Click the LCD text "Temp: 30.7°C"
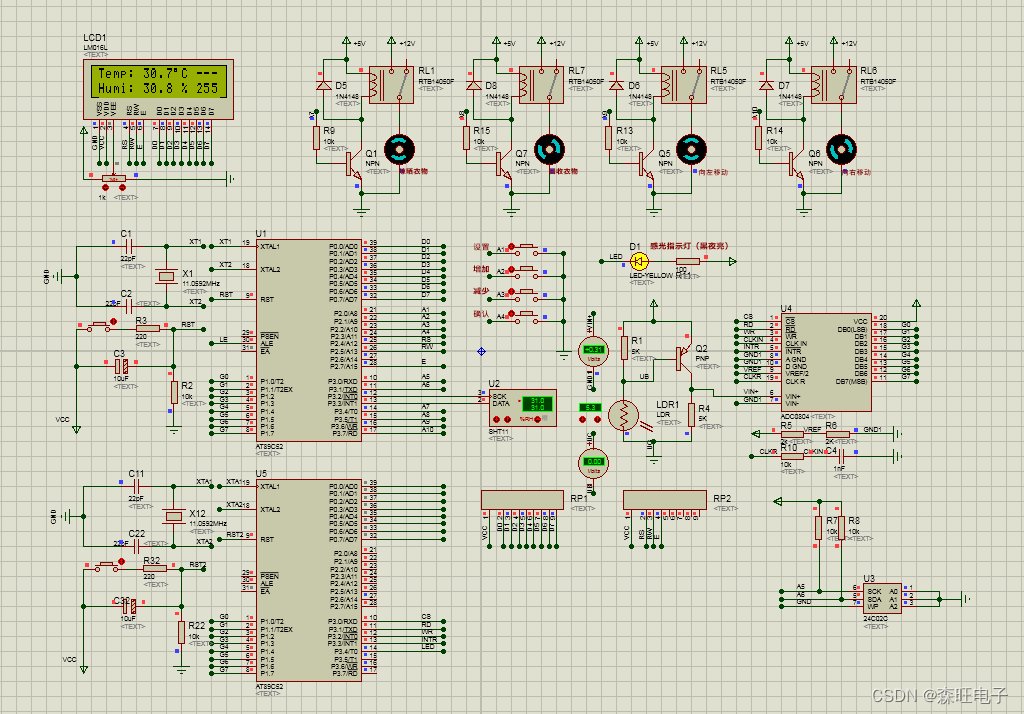The height and width of the screenshot is (714, 1024). coord(142,74)
